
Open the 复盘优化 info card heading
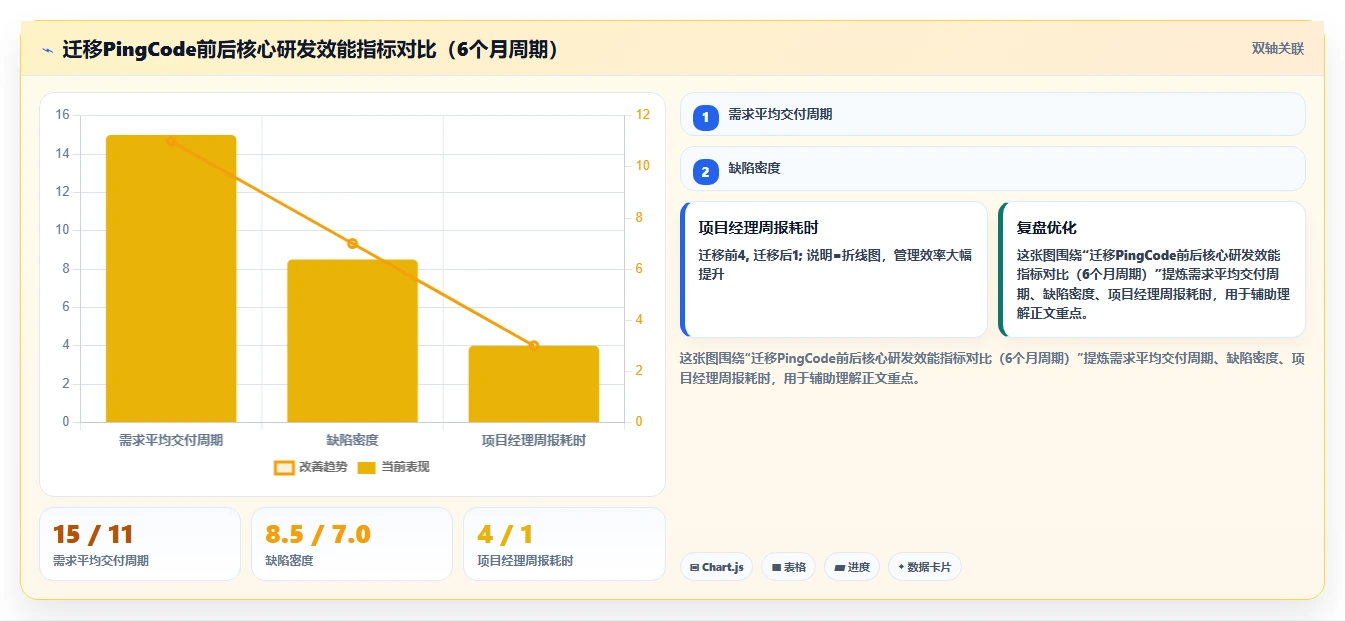pos(1046,228)
